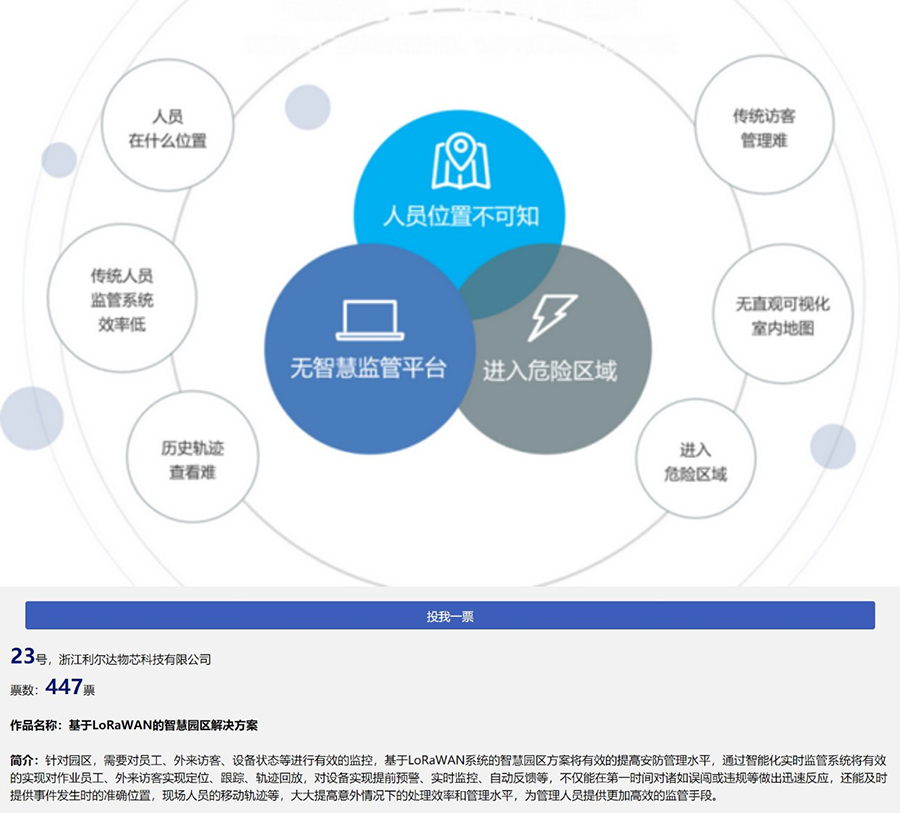The width and height of the screenshot is (900, 813).
Task: Select the 无直观可视化室内地图 bubble
Action: point(783,315)
